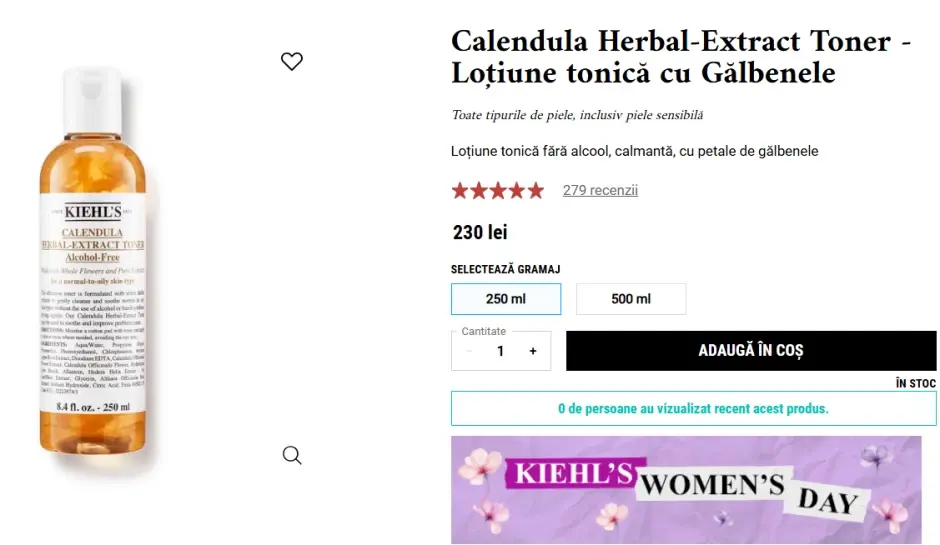Click the 230 lei price
The image size is (940, 545).
click(480, 233)
